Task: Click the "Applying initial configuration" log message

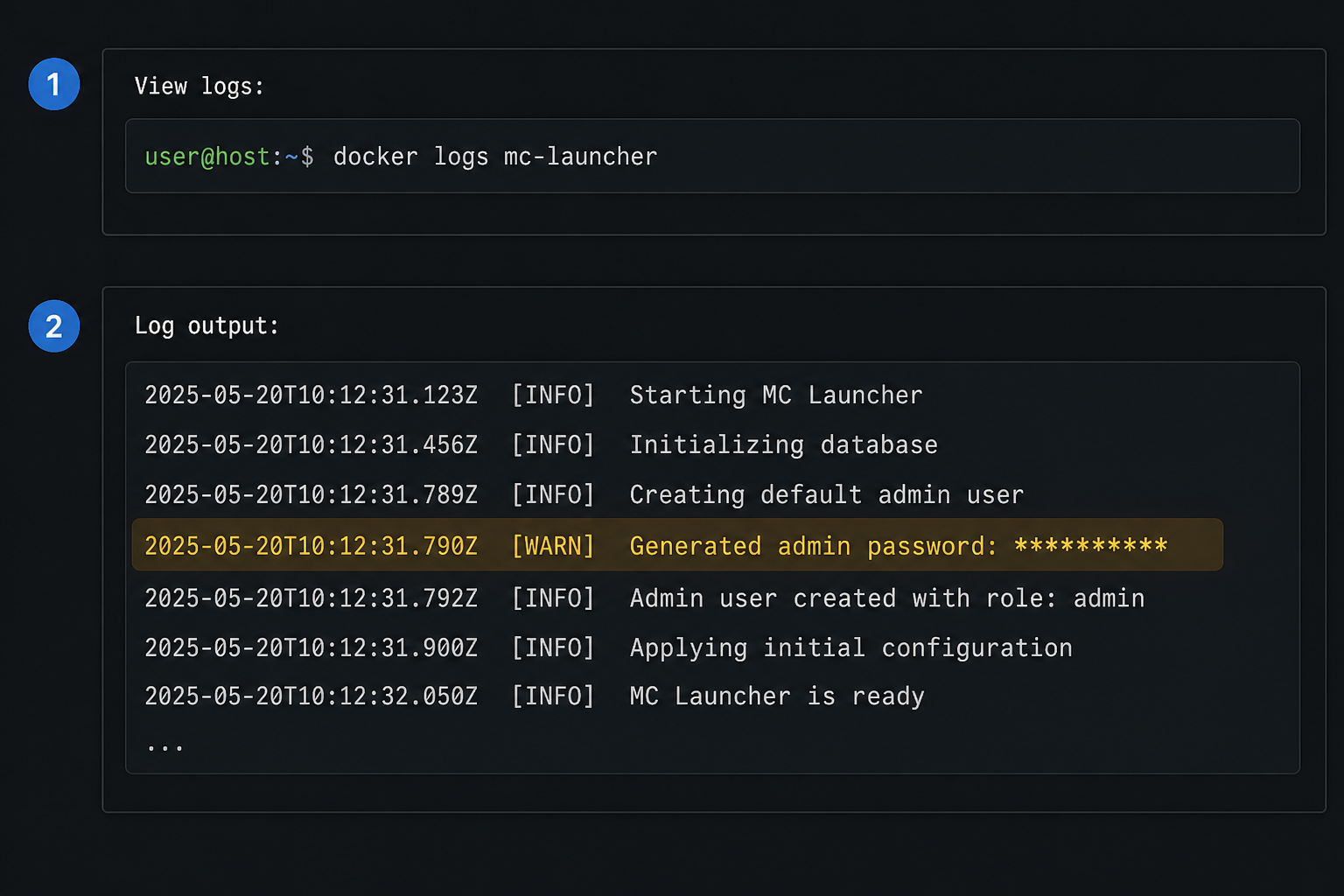Action: pos(851,648)
